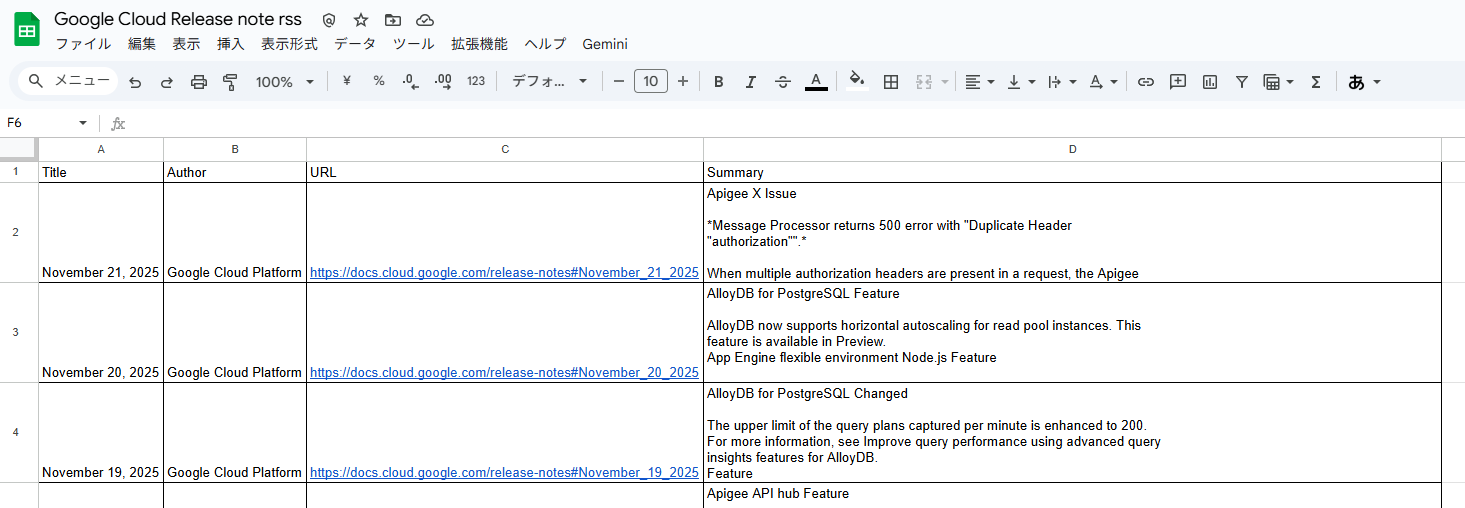Open the fill color paint bucket
The width and height of the screenshot is (1465, 508).
(x=856, y=81)
